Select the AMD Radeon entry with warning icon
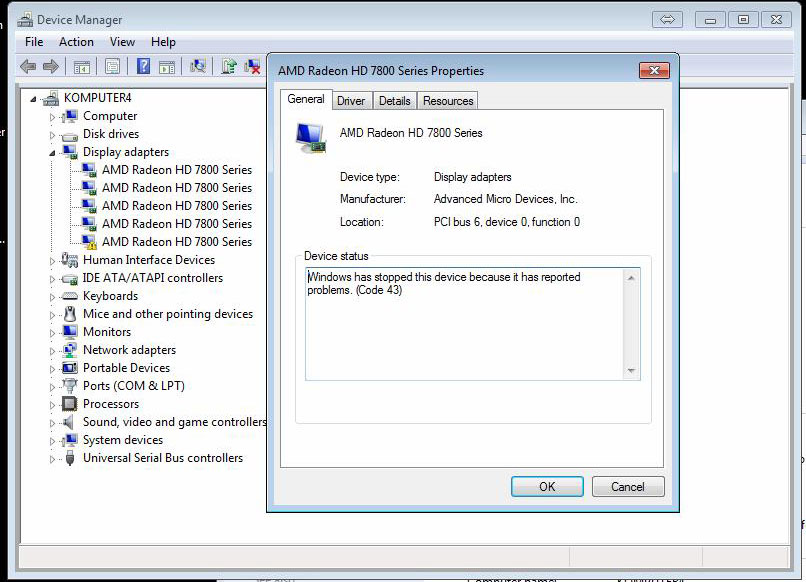The height and width of the screenshot is (582, 806). tap(177, 242)
